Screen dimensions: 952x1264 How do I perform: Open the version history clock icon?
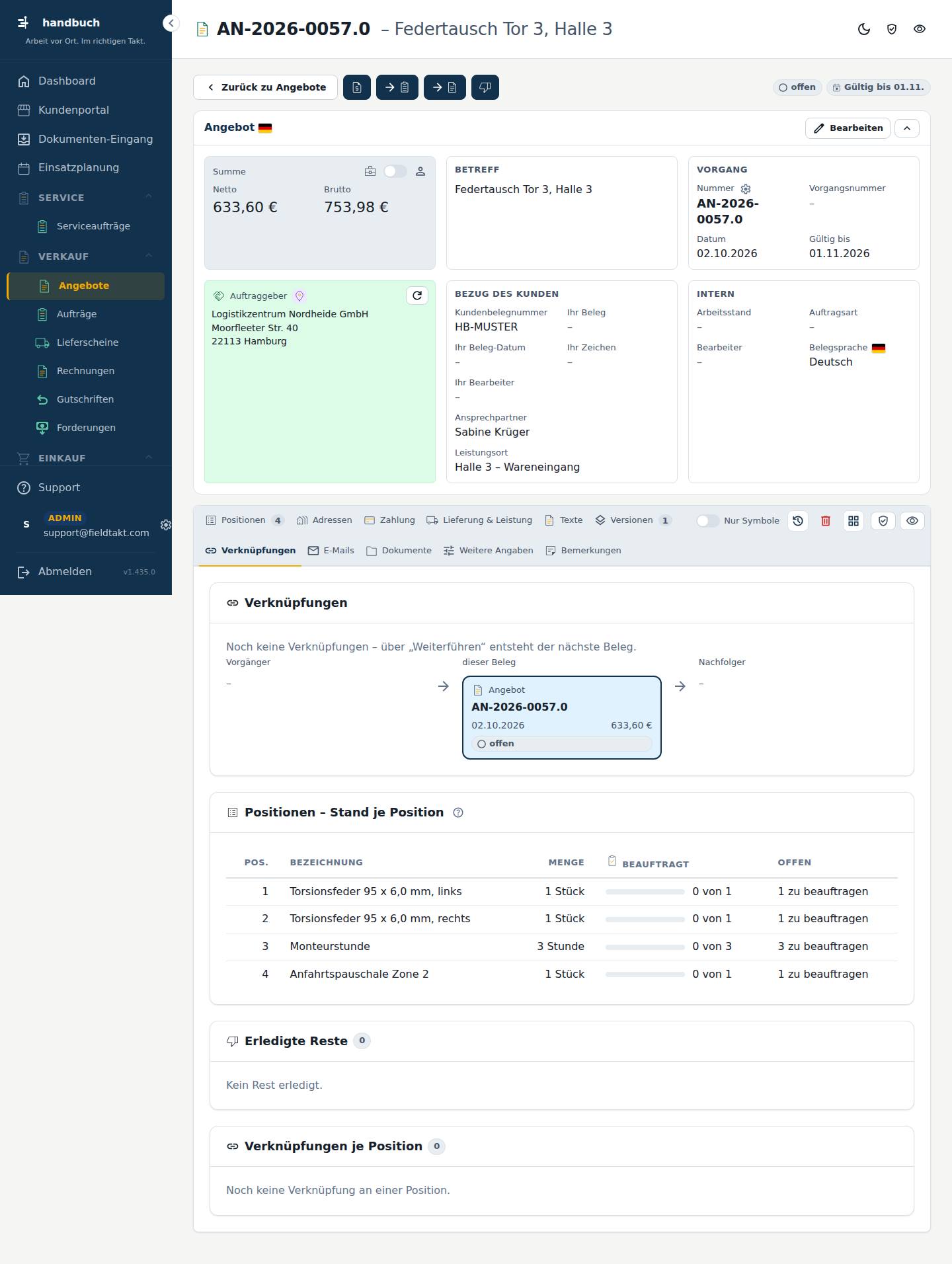(x=798, y=521)
